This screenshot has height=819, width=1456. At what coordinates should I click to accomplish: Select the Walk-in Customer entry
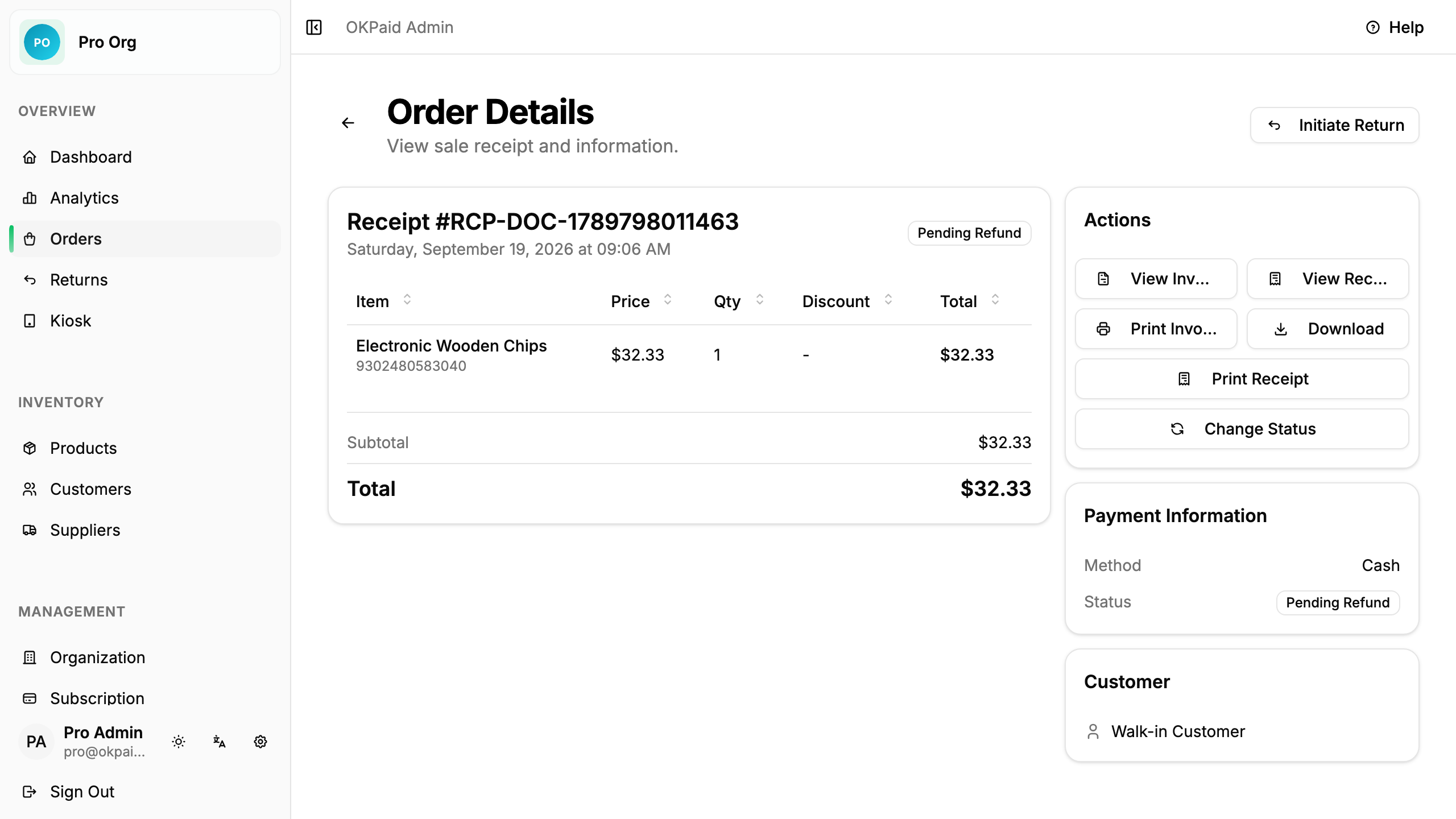[1166, 731]
